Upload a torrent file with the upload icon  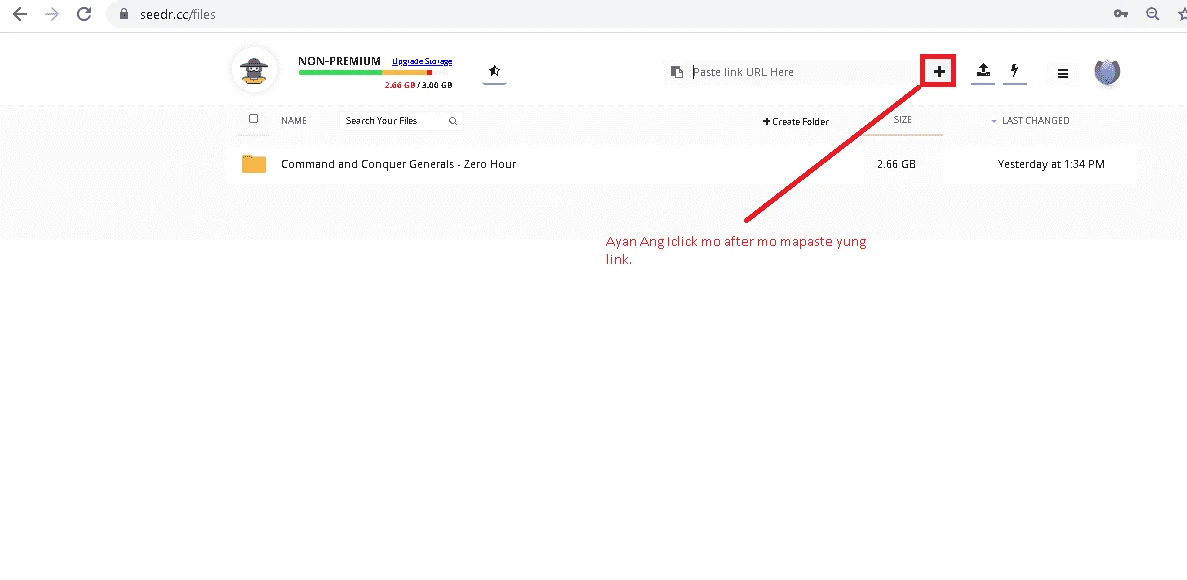[983, 71]
